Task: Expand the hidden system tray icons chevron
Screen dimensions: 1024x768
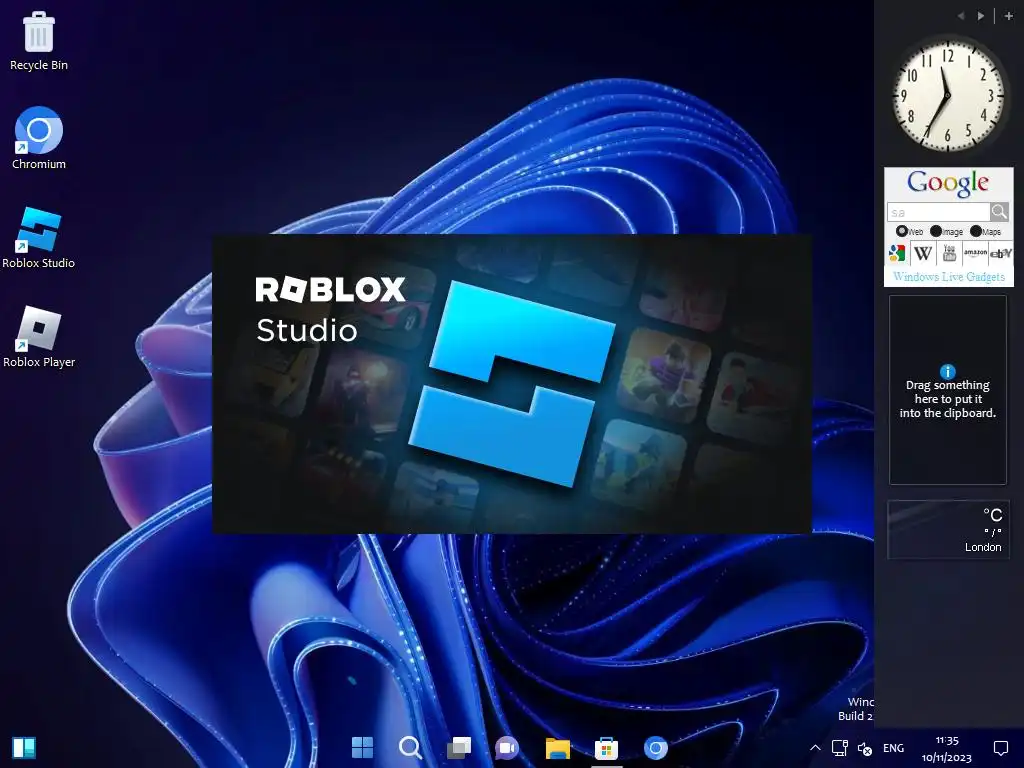Action: click(x=815, y=748)
